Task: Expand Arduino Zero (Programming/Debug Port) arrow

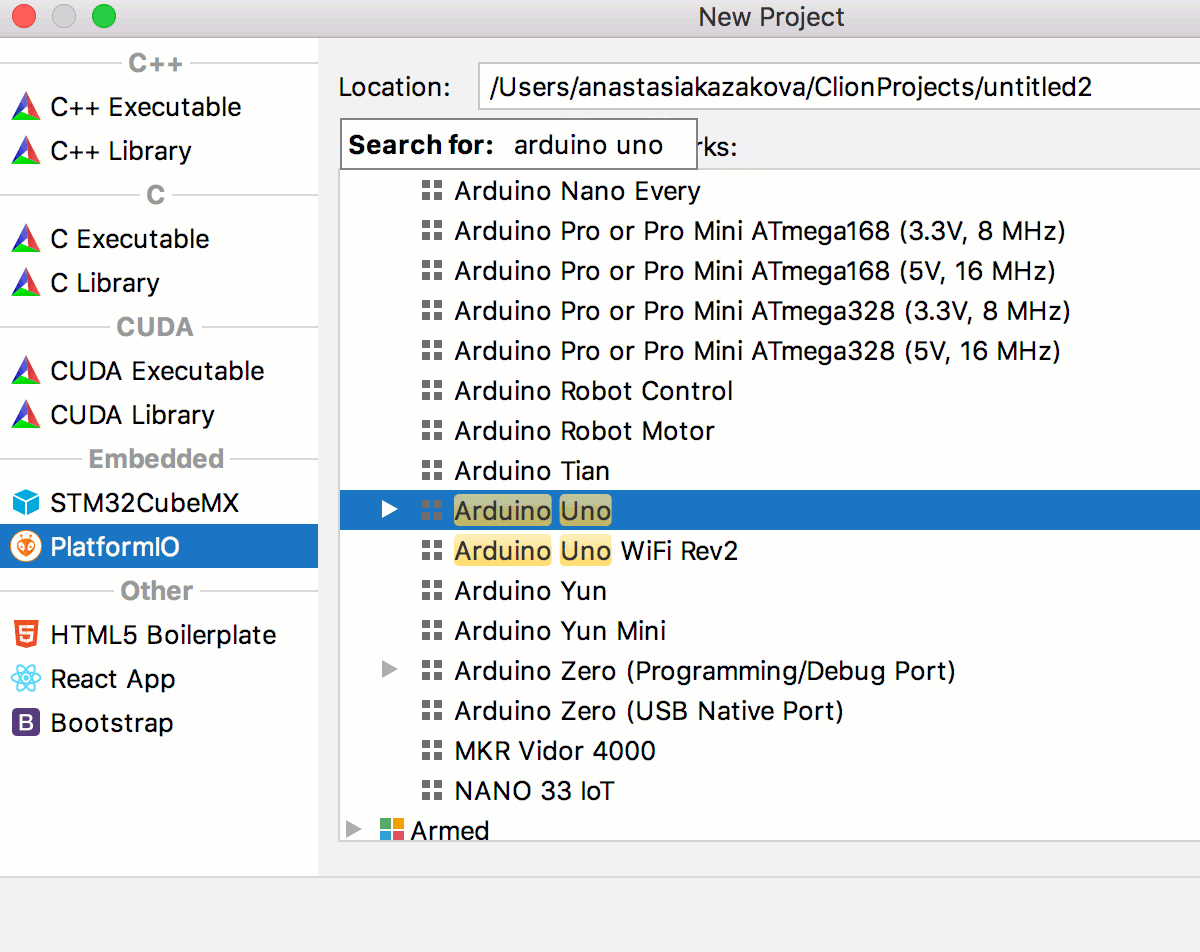Action: 390,670
